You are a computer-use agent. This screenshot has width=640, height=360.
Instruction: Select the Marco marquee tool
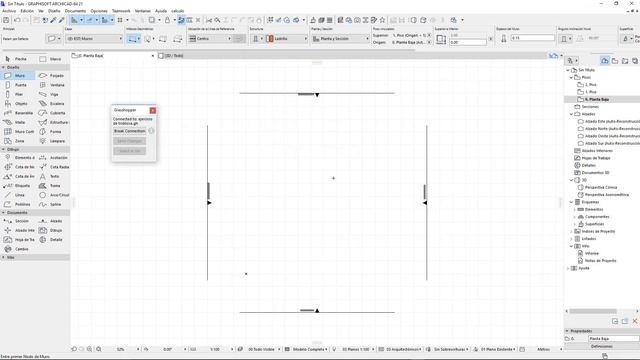click(52, 59)
